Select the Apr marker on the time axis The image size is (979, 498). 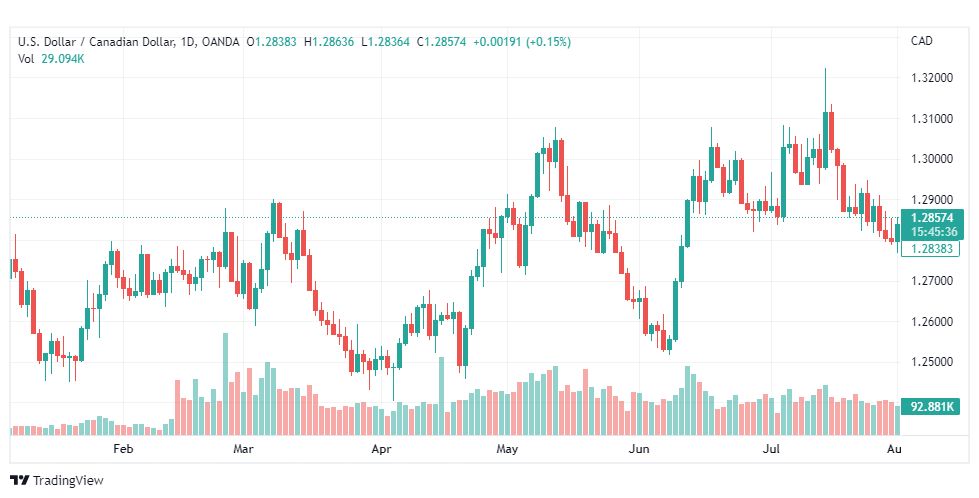click(x=381, y=450)
